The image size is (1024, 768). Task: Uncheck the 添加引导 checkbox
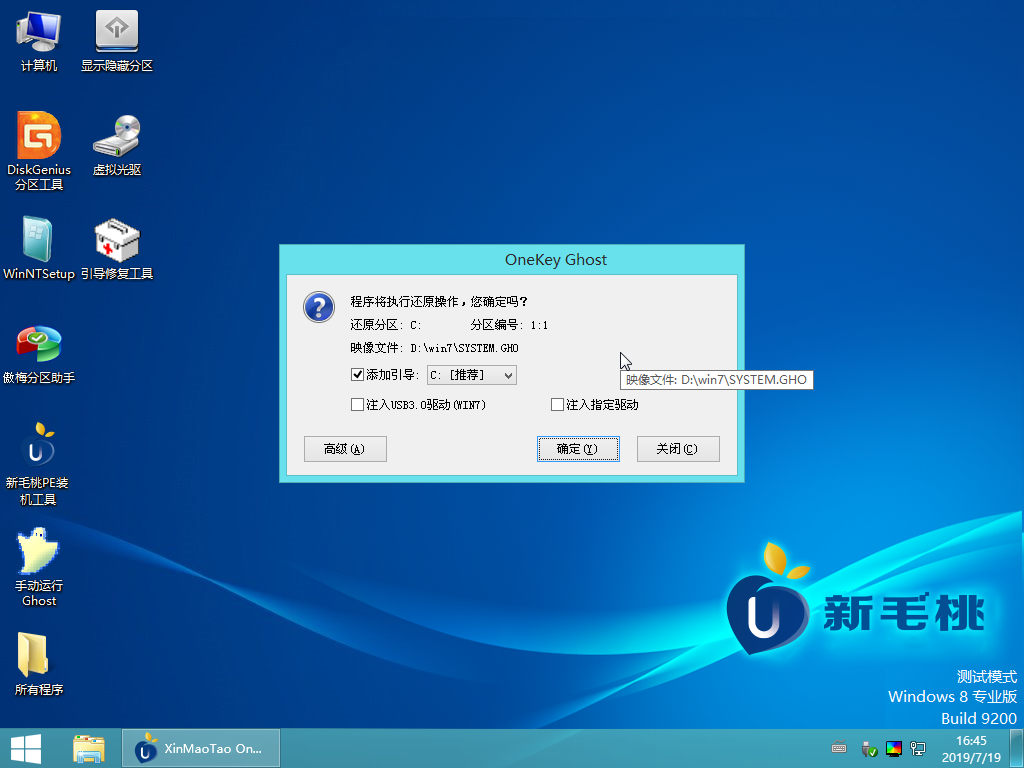pos(358,375)
